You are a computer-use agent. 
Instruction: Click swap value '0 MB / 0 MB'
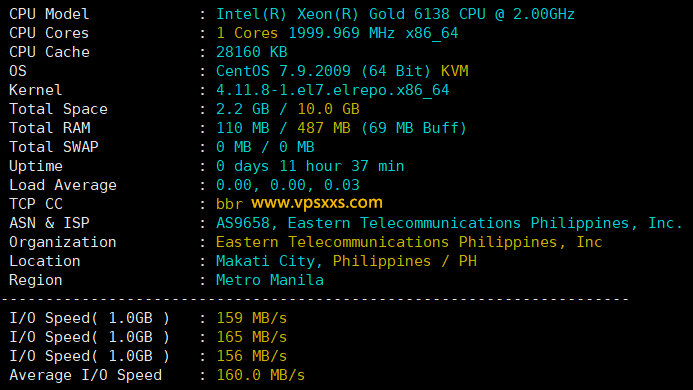click(265, 147)
